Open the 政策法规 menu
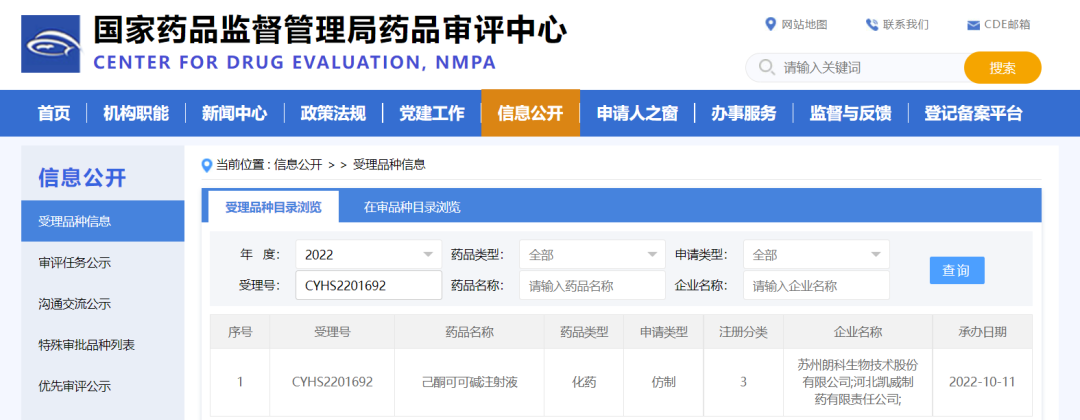This screenshot has height=420, width=1080. [333, 114]
